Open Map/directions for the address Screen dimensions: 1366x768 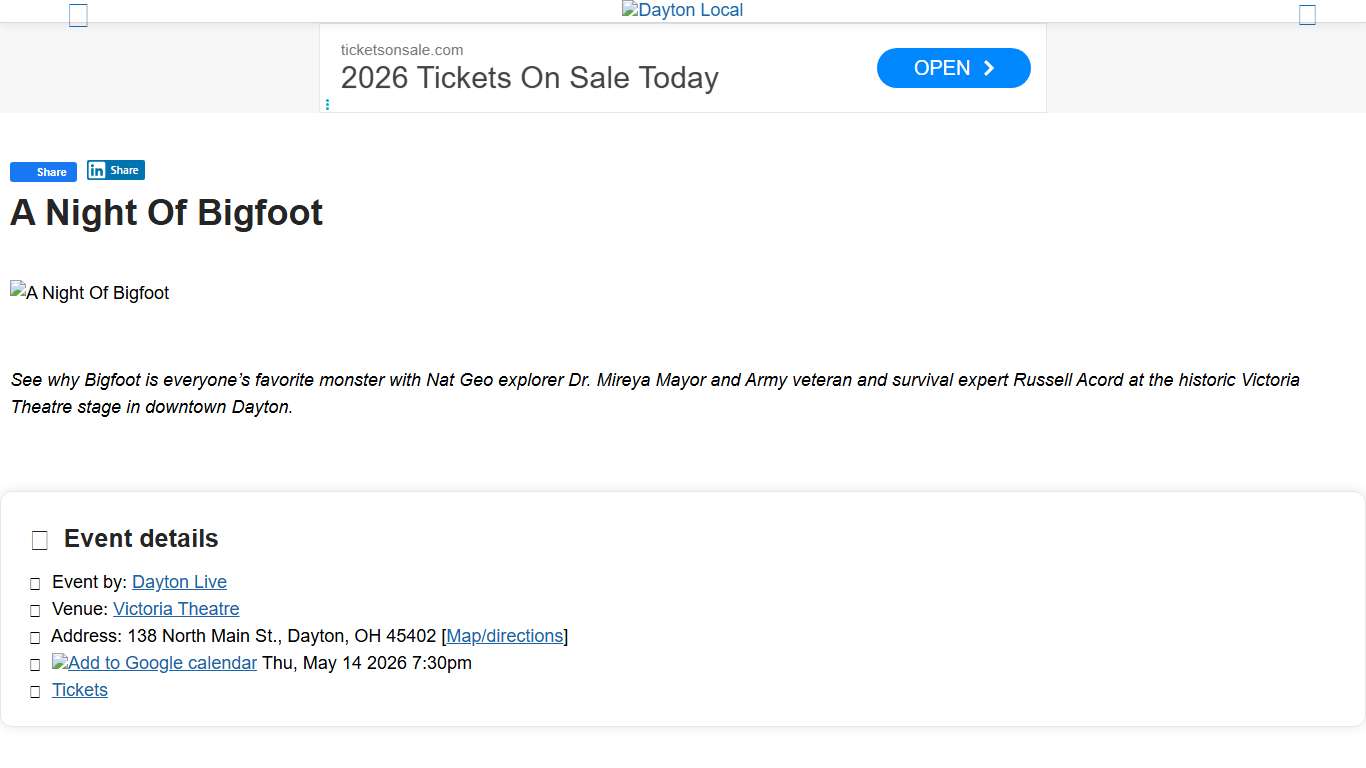point(504,636)
